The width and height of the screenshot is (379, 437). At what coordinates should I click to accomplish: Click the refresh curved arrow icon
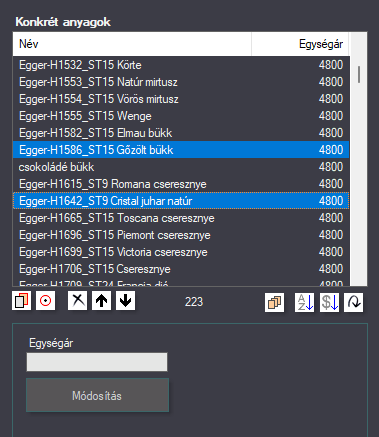pyautogui.click(x=353, y=303)
